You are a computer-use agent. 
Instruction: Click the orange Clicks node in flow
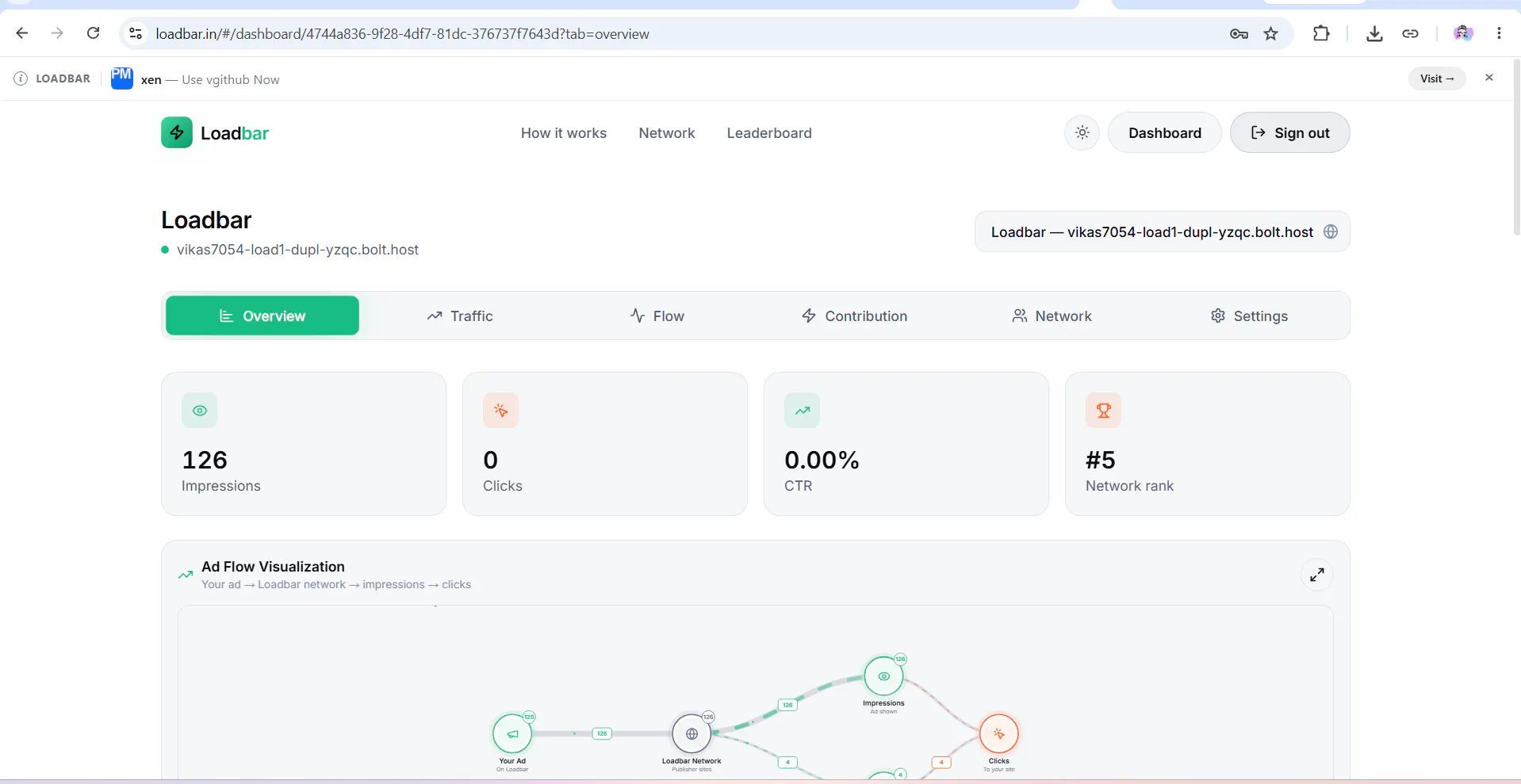pyautogui.click(x=999, y=734)
